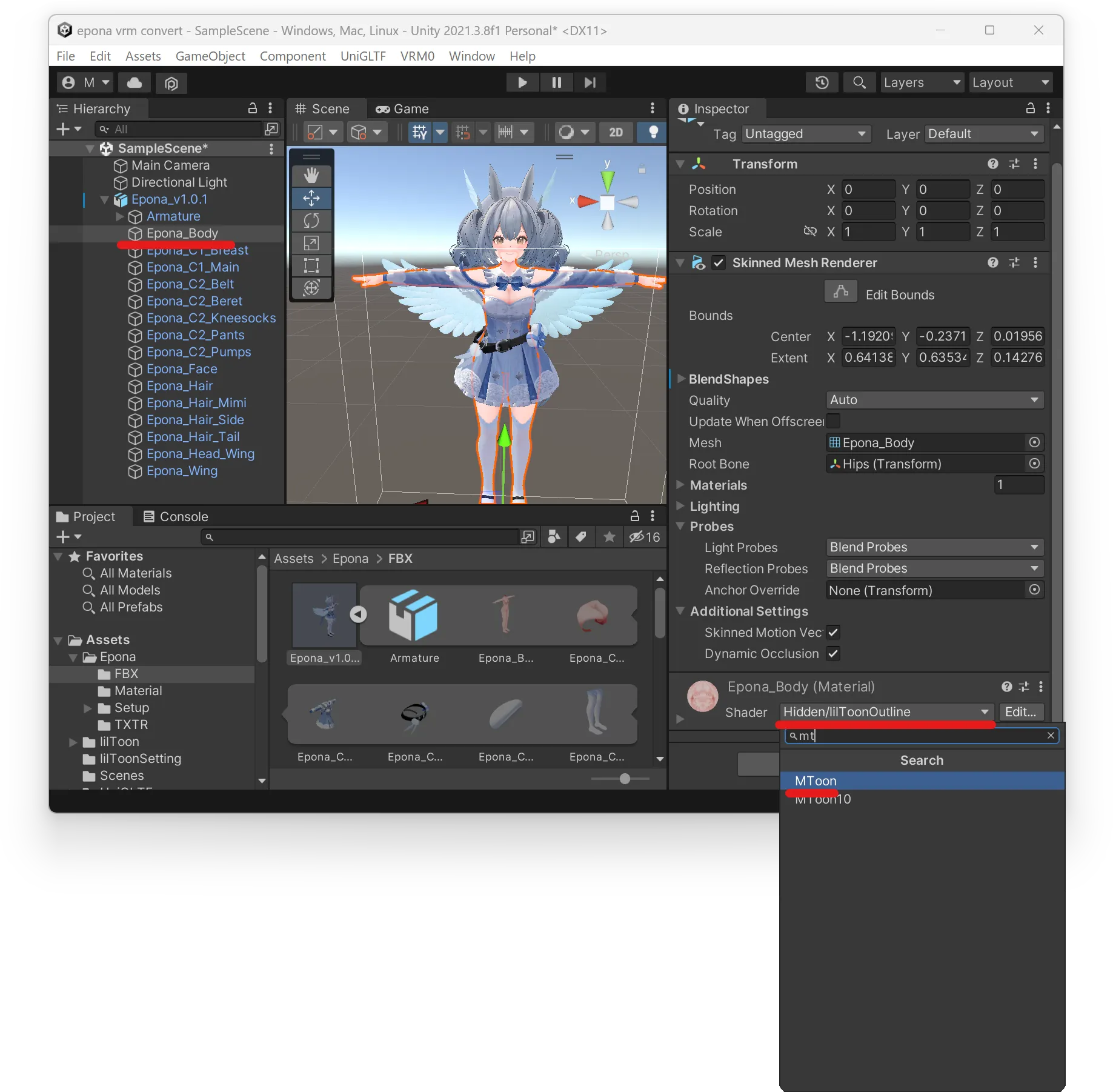Open the Component menu
The image size is (1113, 1092).
(293, 56)
